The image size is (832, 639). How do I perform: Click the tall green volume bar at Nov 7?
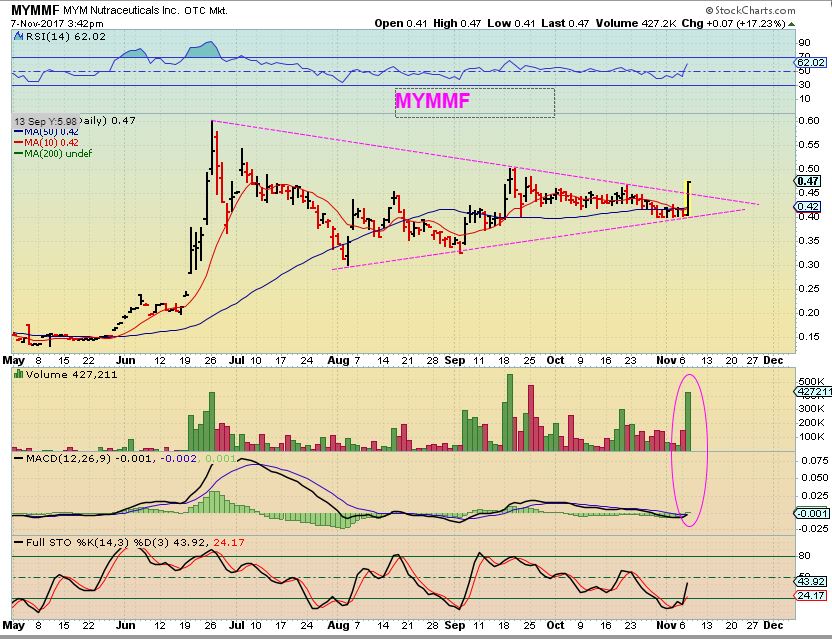click(x=688, y=421)
